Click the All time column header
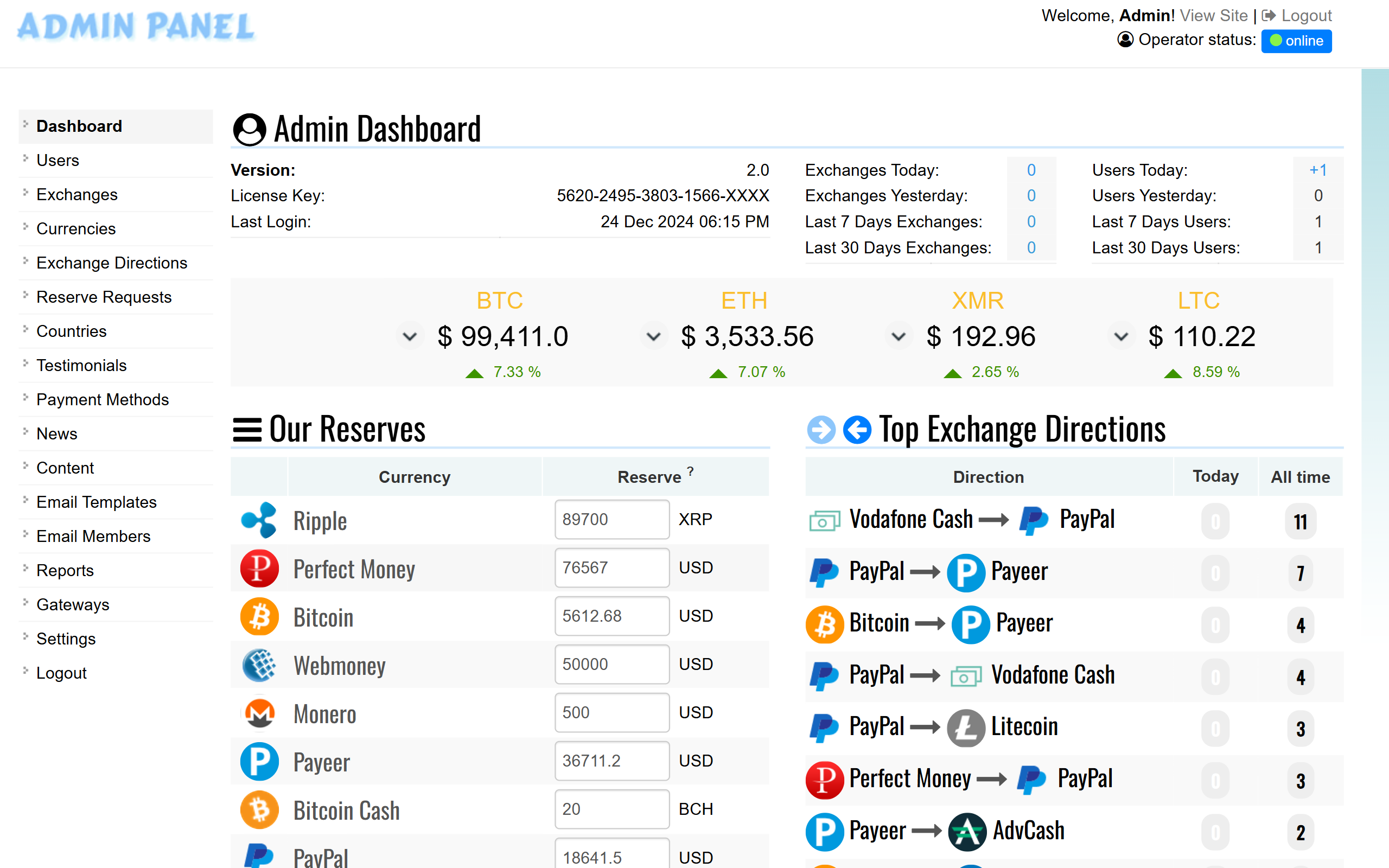 pyautogui.click(x=1300, y=476)
